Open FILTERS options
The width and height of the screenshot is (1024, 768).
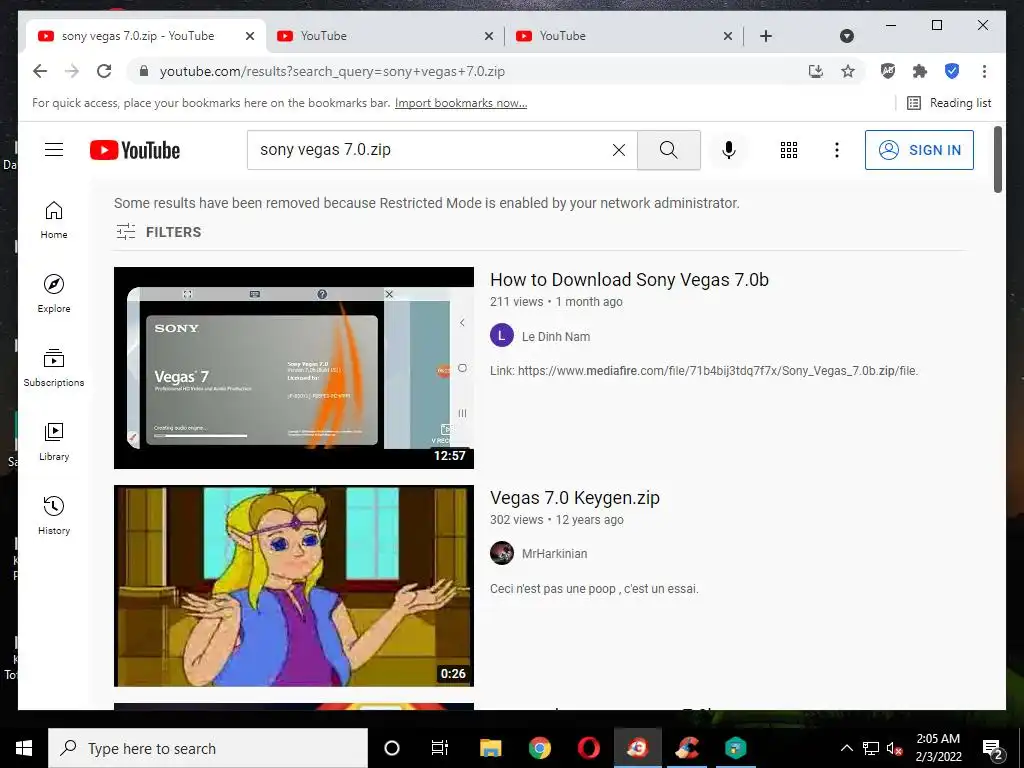158,232
